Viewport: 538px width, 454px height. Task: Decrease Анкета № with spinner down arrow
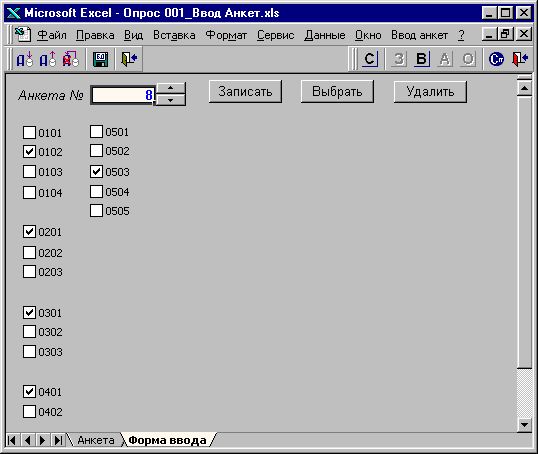tap(171, 100)
